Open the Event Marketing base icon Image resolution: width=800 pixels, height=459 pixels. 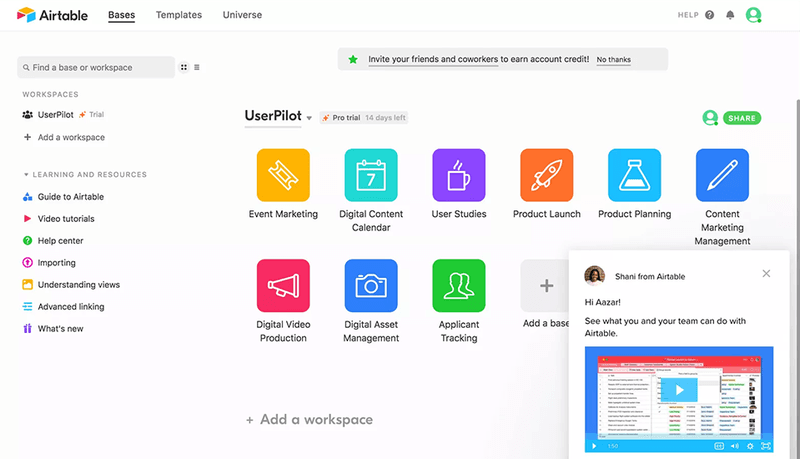(283, 175)
